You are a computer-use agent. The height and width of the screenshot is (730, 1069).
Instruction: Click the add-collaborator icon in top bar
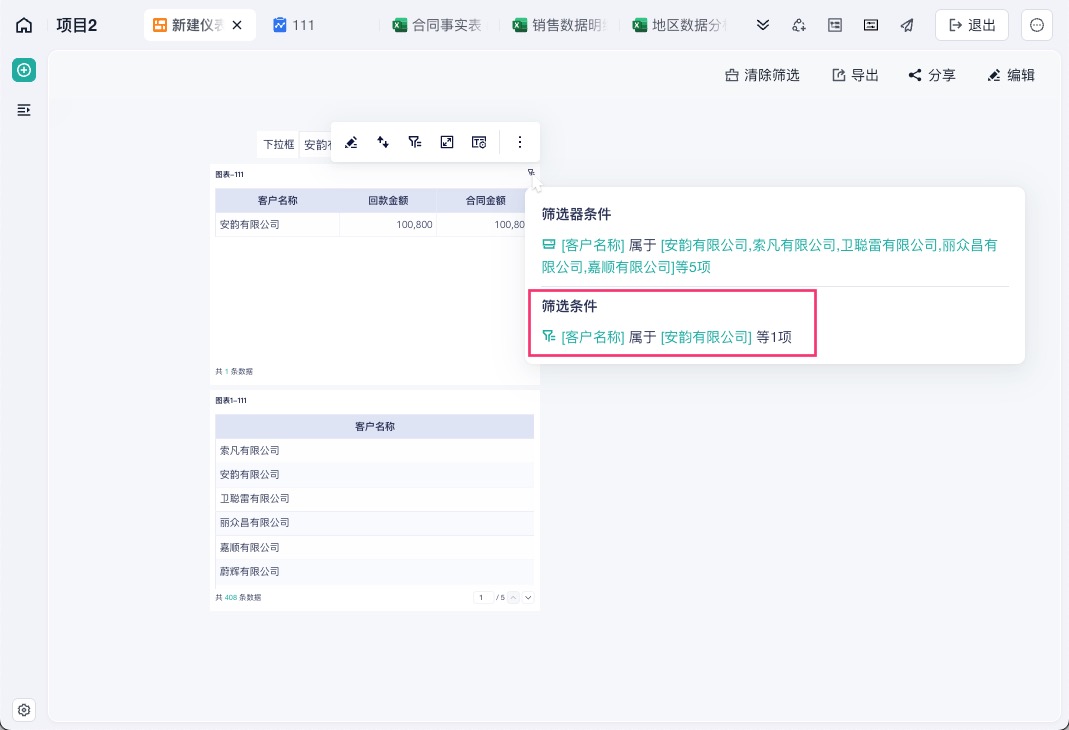[x=799, y=25]
